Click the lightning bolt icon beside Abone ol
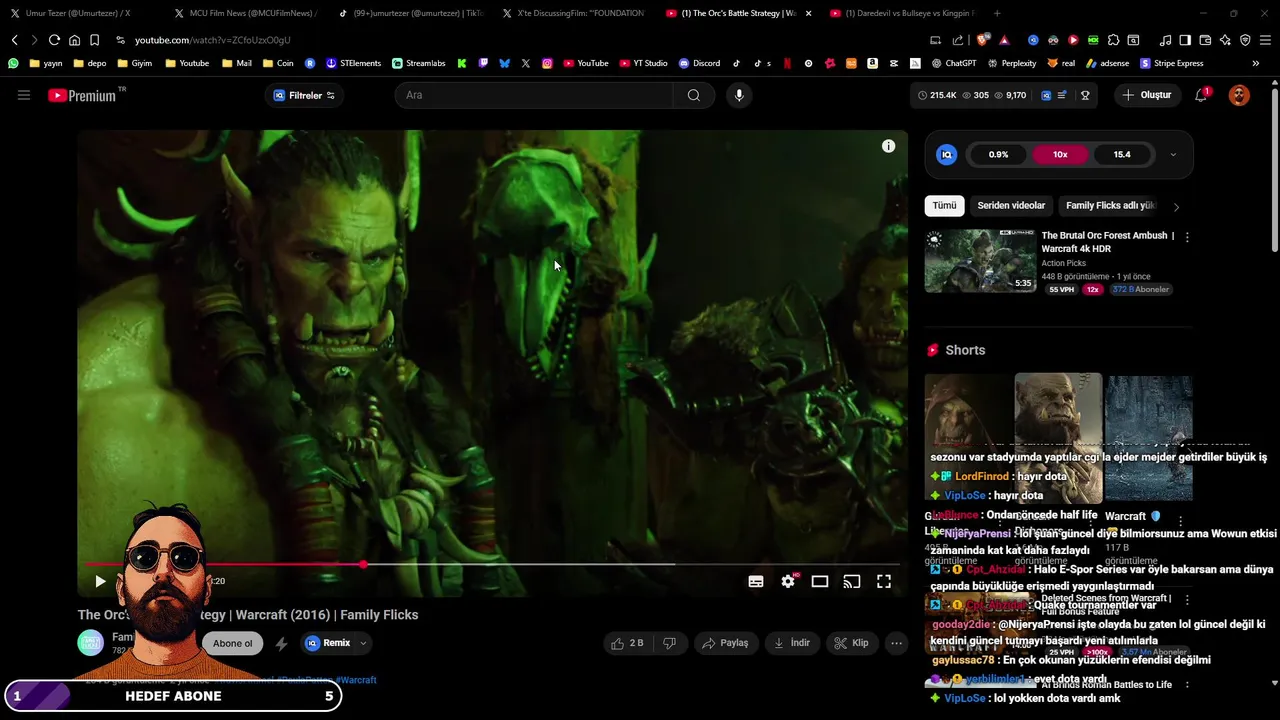The width and height of the screenshot is (1280, 720). pyautogui.click(x=281, y=643)
